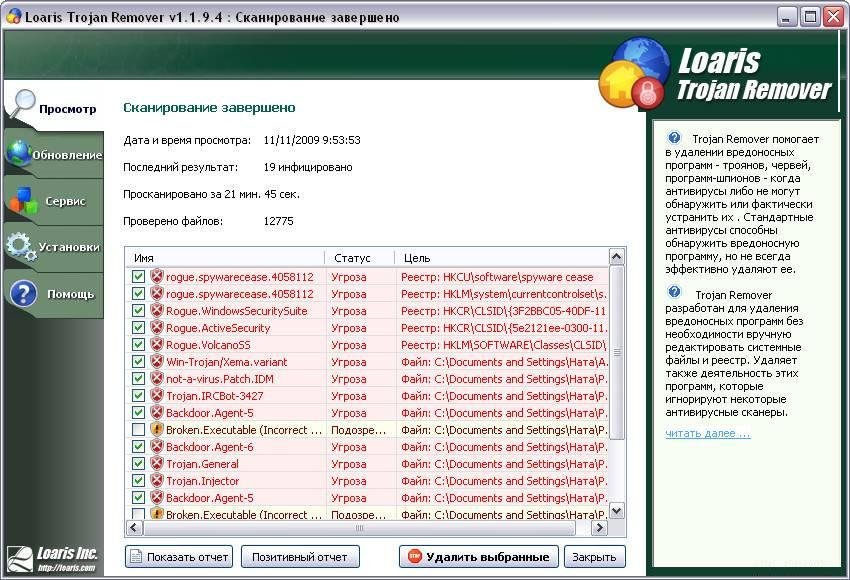Image resolution: width=850 pixels, height=580 pixels.
Task: Sort results by the Статус column header
Action: coord(360,258)
